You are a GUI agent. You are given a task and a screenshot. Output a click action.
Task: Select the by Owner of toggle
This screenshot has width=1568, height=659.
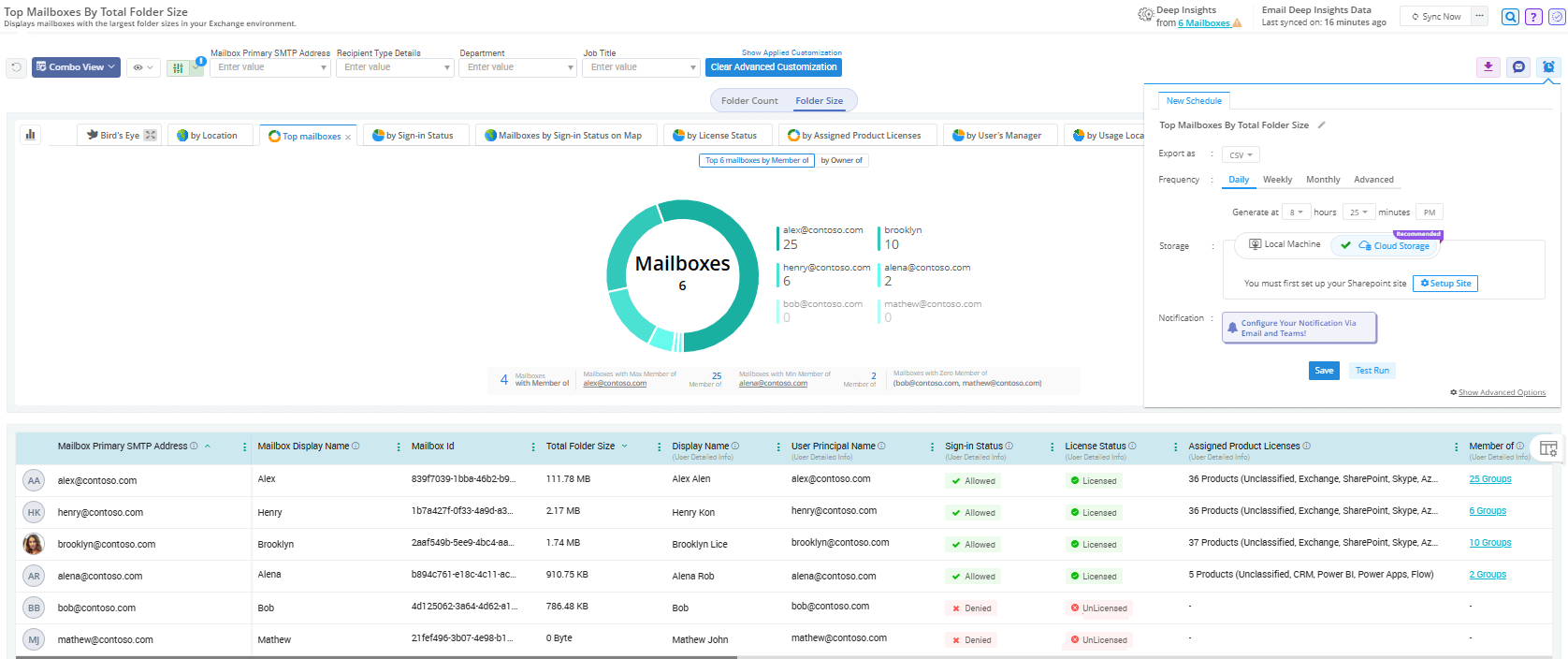[x=842, y=161]
